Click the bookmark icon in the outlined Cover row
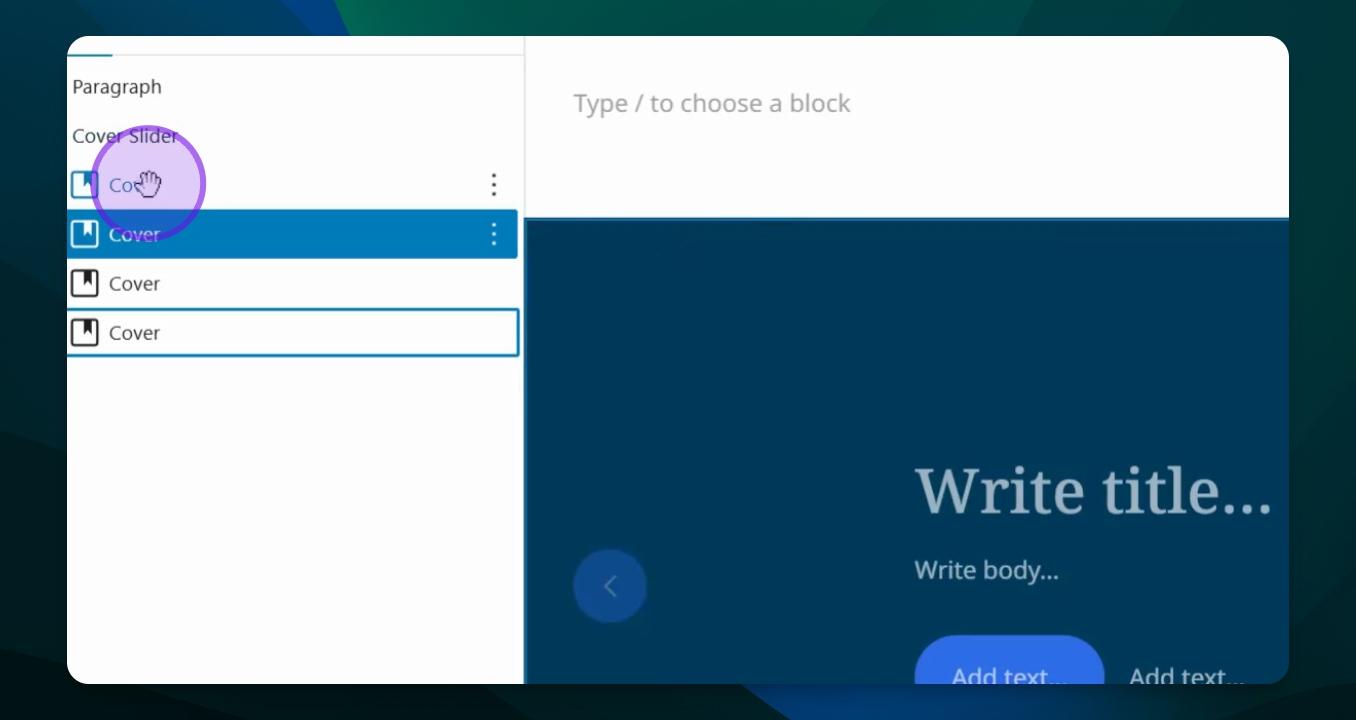This screenshot has height=720, width=1356. click(85, 332)
